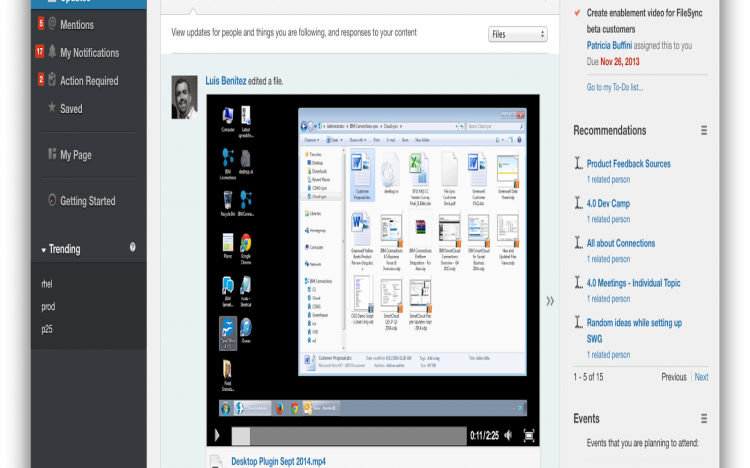Open Events menu icon

(704, 419)
